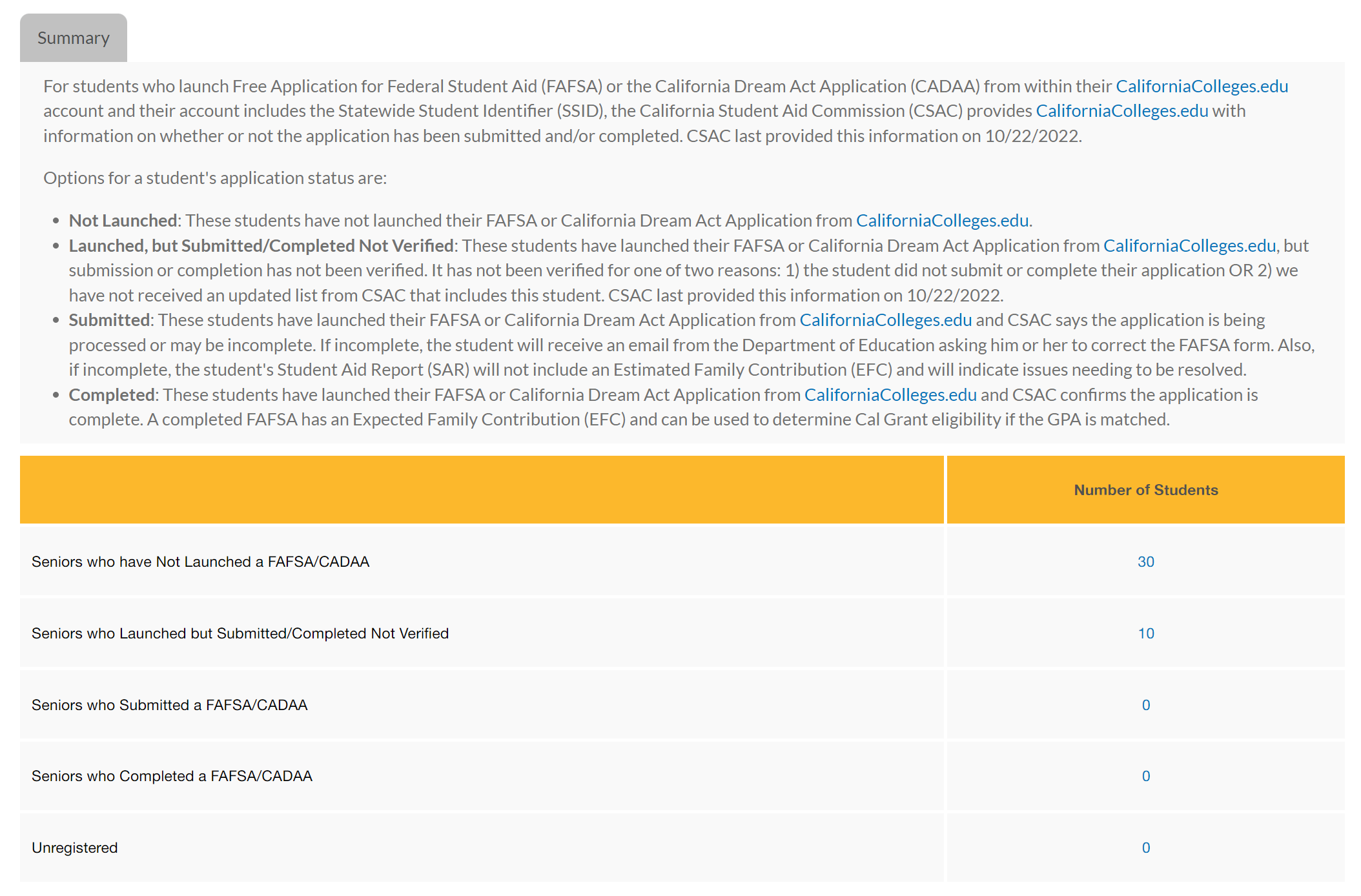Select 'Seniors who Submitted a FAFSA/CADAA' row label
This screenshot has height=896, width=1361.
pyautogui.click(x=169, y=705)
